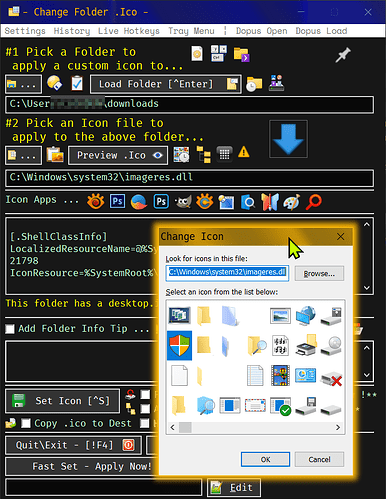Launch the first Photoshop icon
Image resolution: width=386 pixels, height=499 pixels.
(x=117, y=201)
